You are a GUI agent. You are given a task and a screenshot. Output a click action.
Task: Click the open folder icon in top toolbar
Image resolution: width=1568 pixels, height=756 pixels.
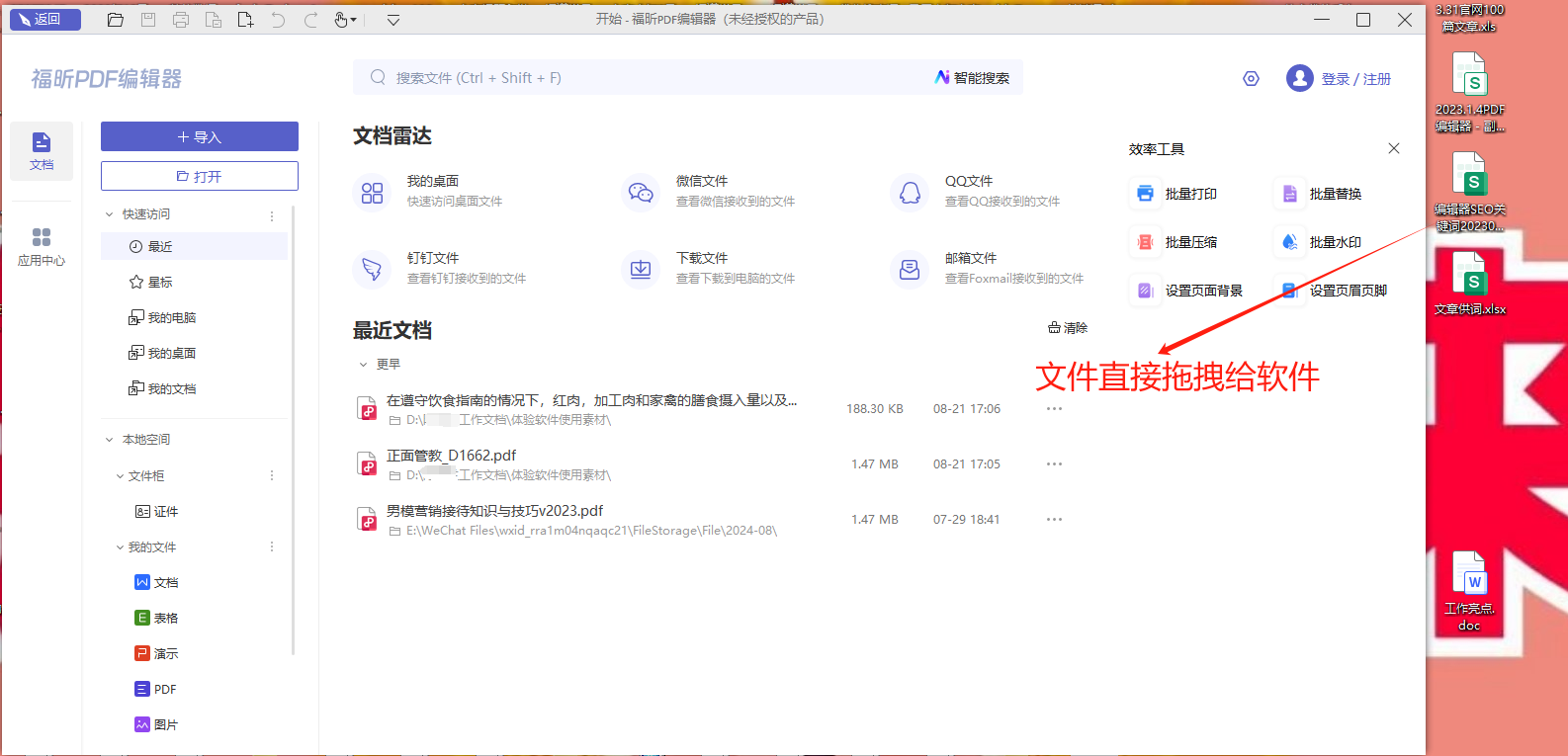[x=116, y=20]
